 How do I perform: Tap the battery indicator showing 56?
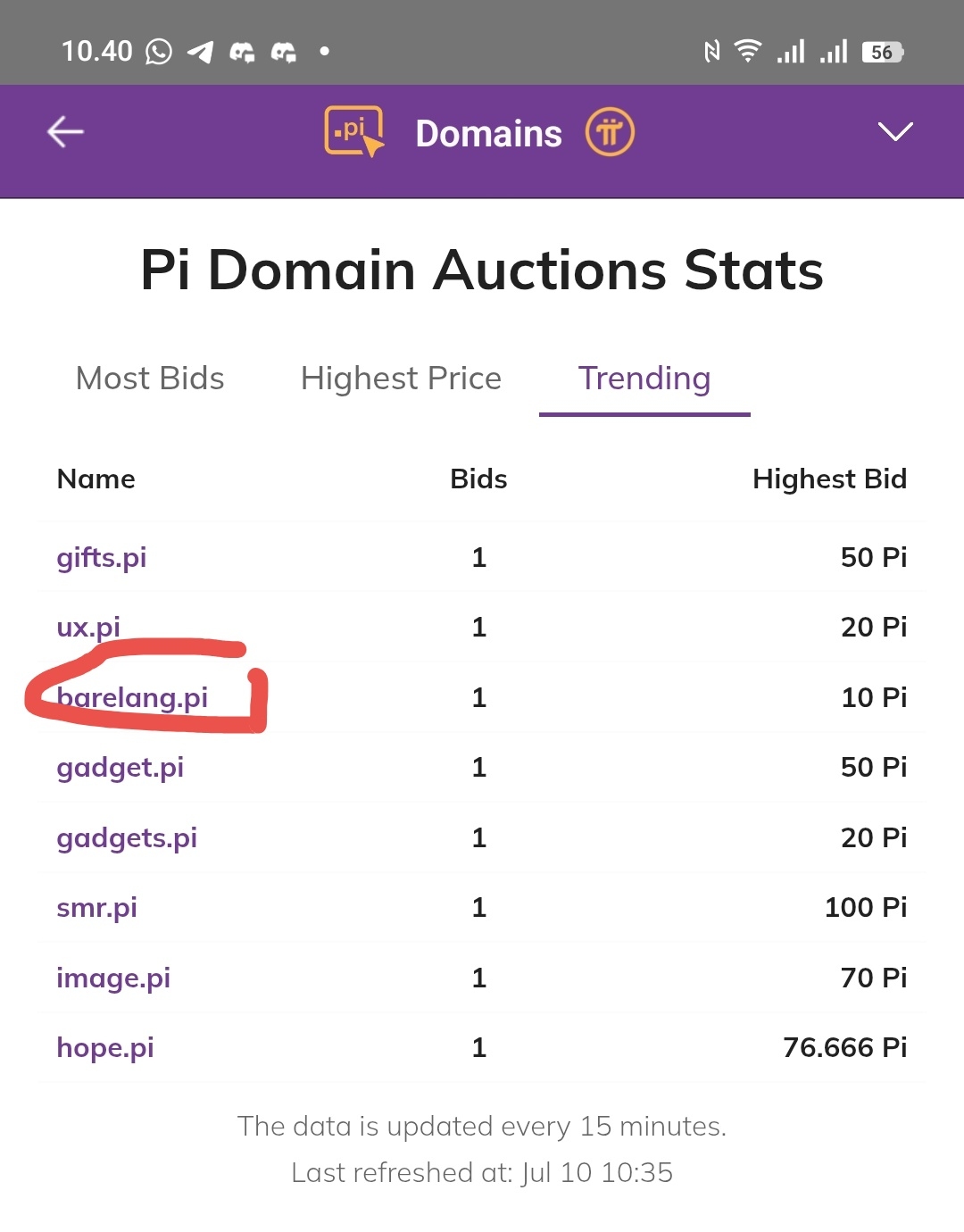pos(882,52)
